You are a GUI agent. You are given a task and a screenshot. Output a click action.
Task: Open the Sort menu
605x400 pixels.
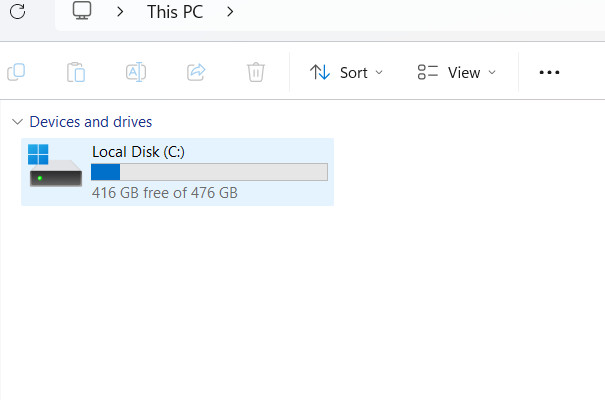pos(346,73)
